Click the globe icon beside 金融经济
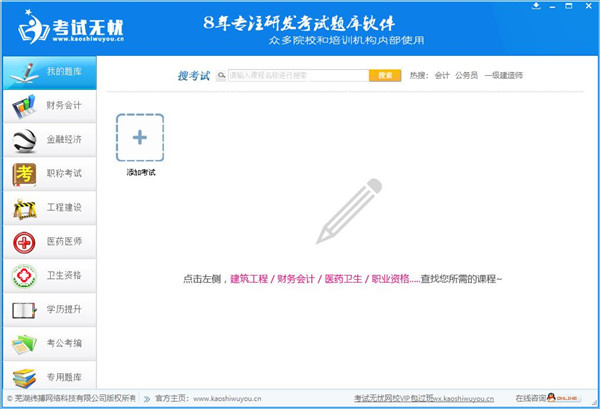 pos(24,140)
